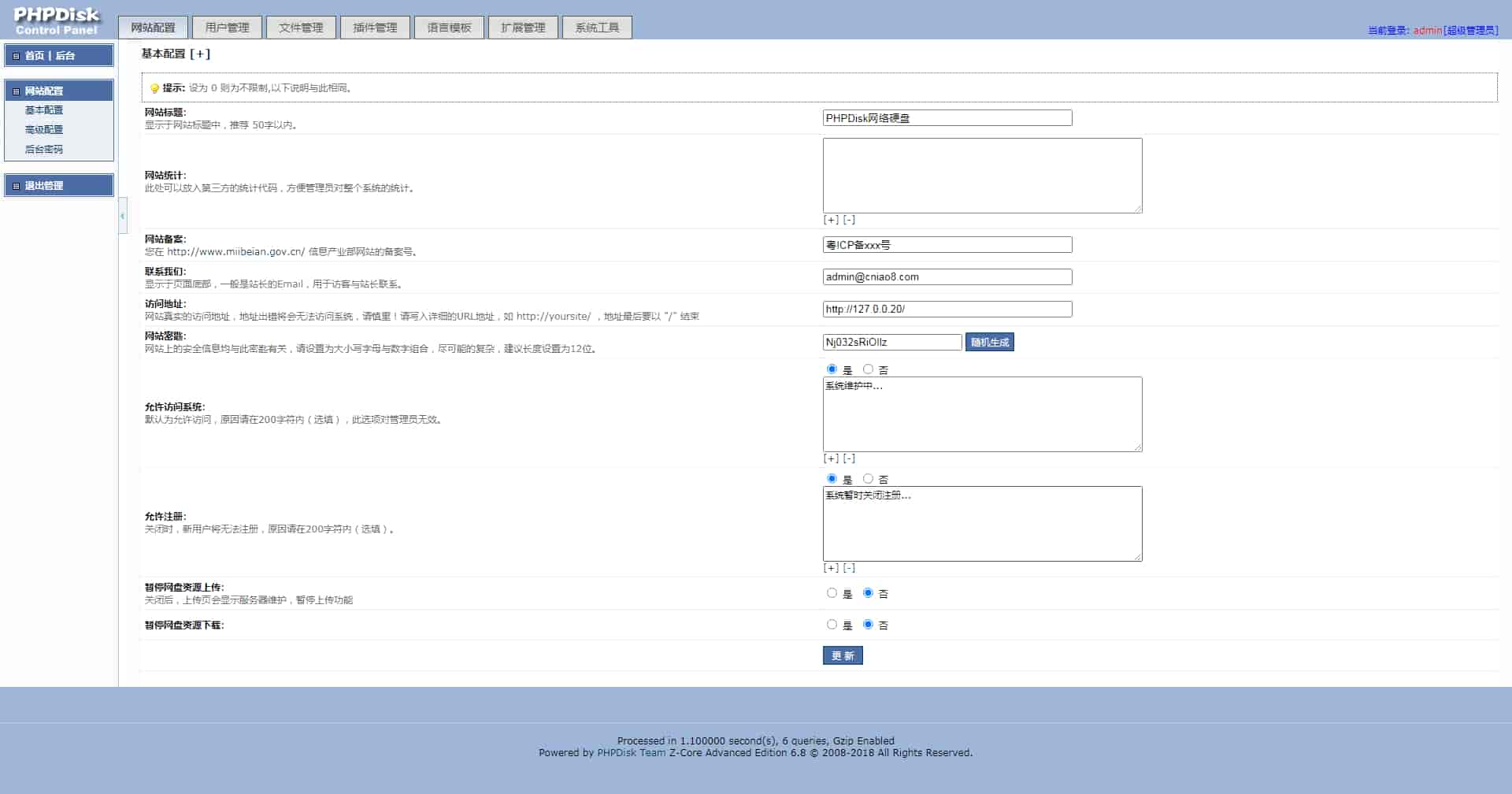This screenshot has width=1512, height=794.
Task: Click textarea containing 系统暂时关闭注册...
Action: point(982,524)
